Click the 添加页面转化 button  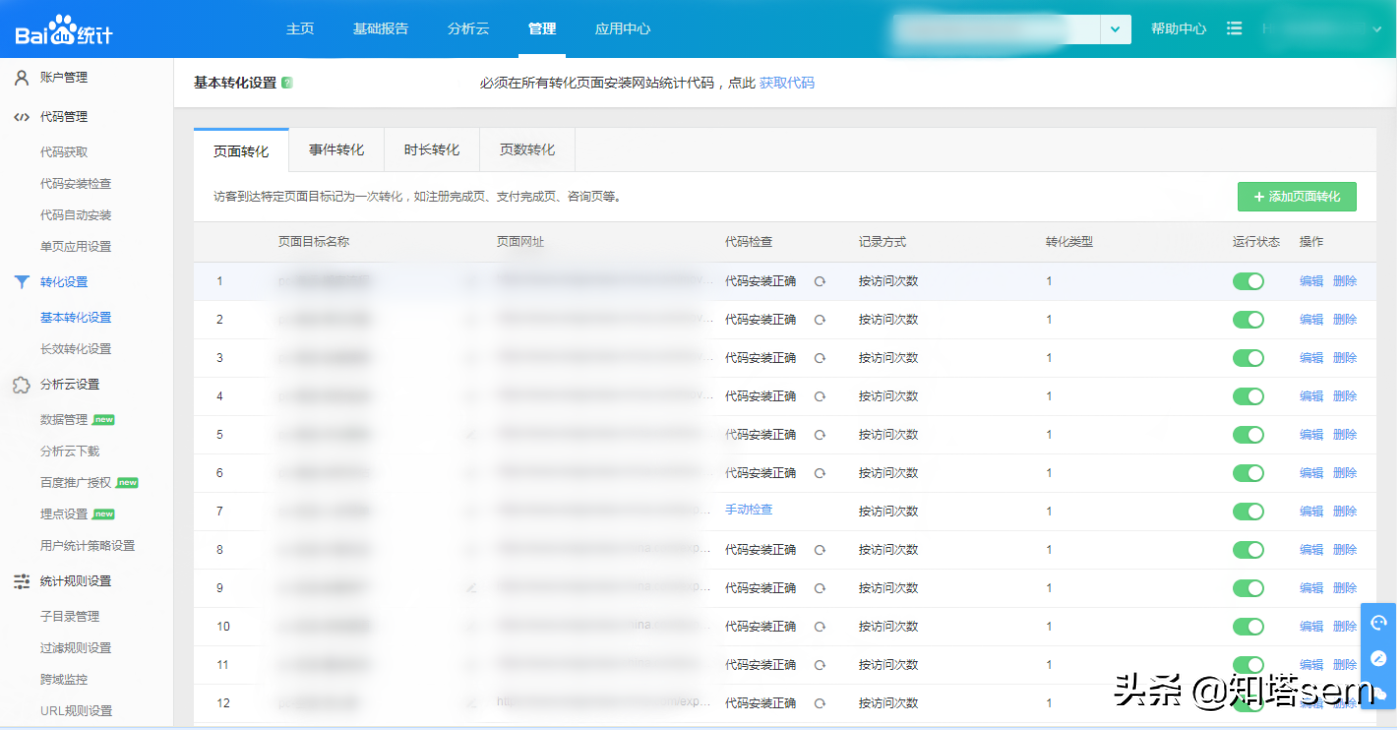(x=1297, y=197)
